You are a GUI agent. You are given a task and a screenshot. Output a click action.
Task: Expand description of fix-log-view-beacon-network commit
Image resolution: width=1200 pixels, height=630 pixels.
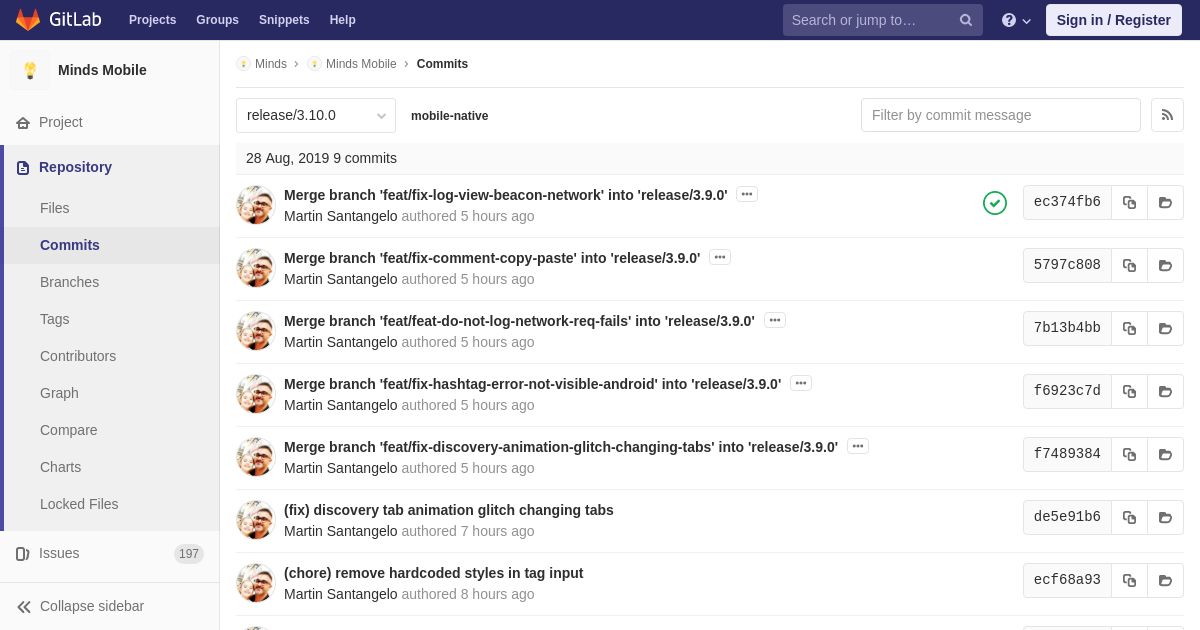click(747, 194)
